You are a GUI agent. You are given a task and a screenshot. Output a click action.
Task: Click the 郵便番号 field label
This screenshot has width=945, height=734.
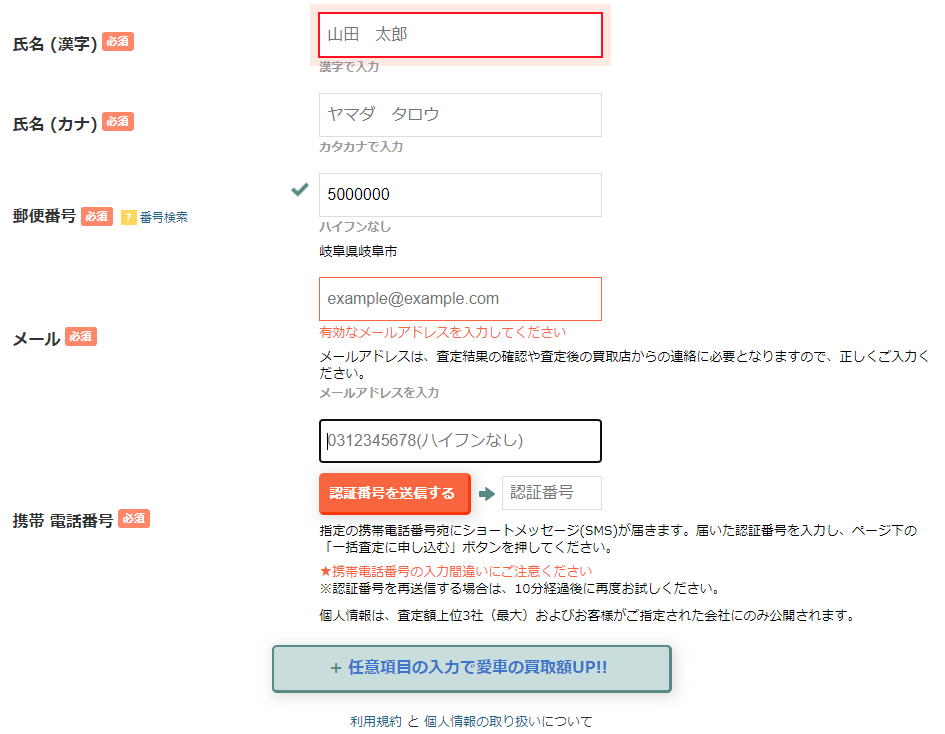pos(44,216)
